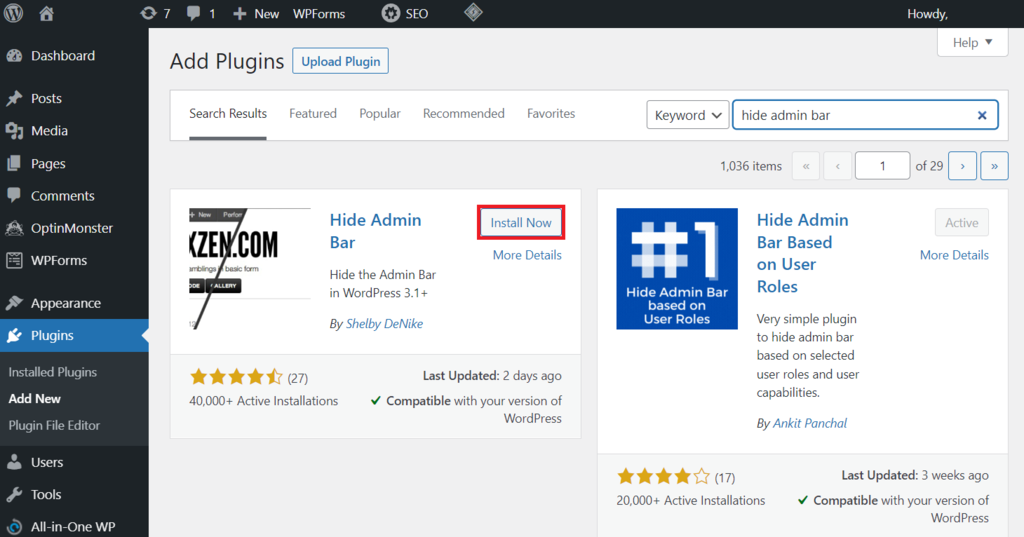
Task: Click the Upload Plugin button
Action: [340, 61]
